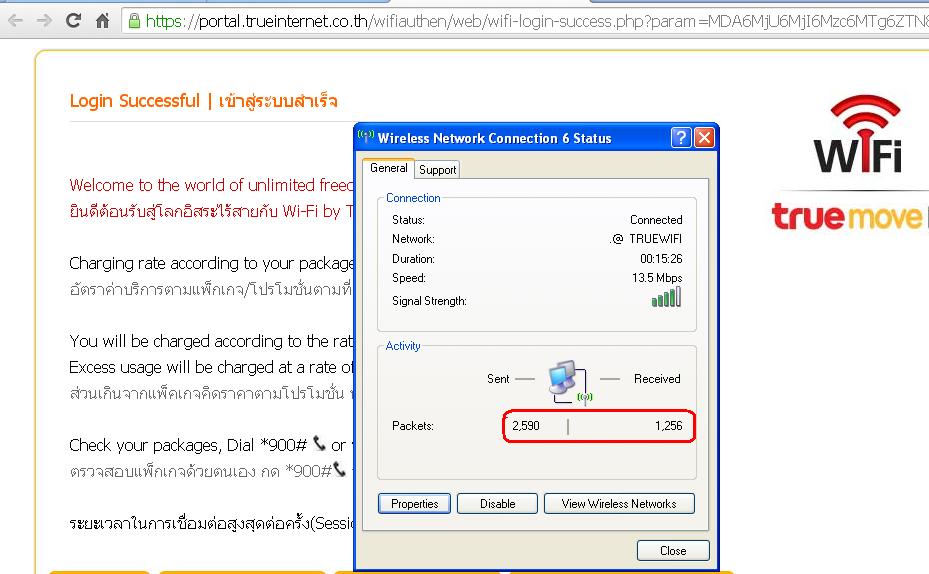Select the browser address bar URL

(527, 21)
